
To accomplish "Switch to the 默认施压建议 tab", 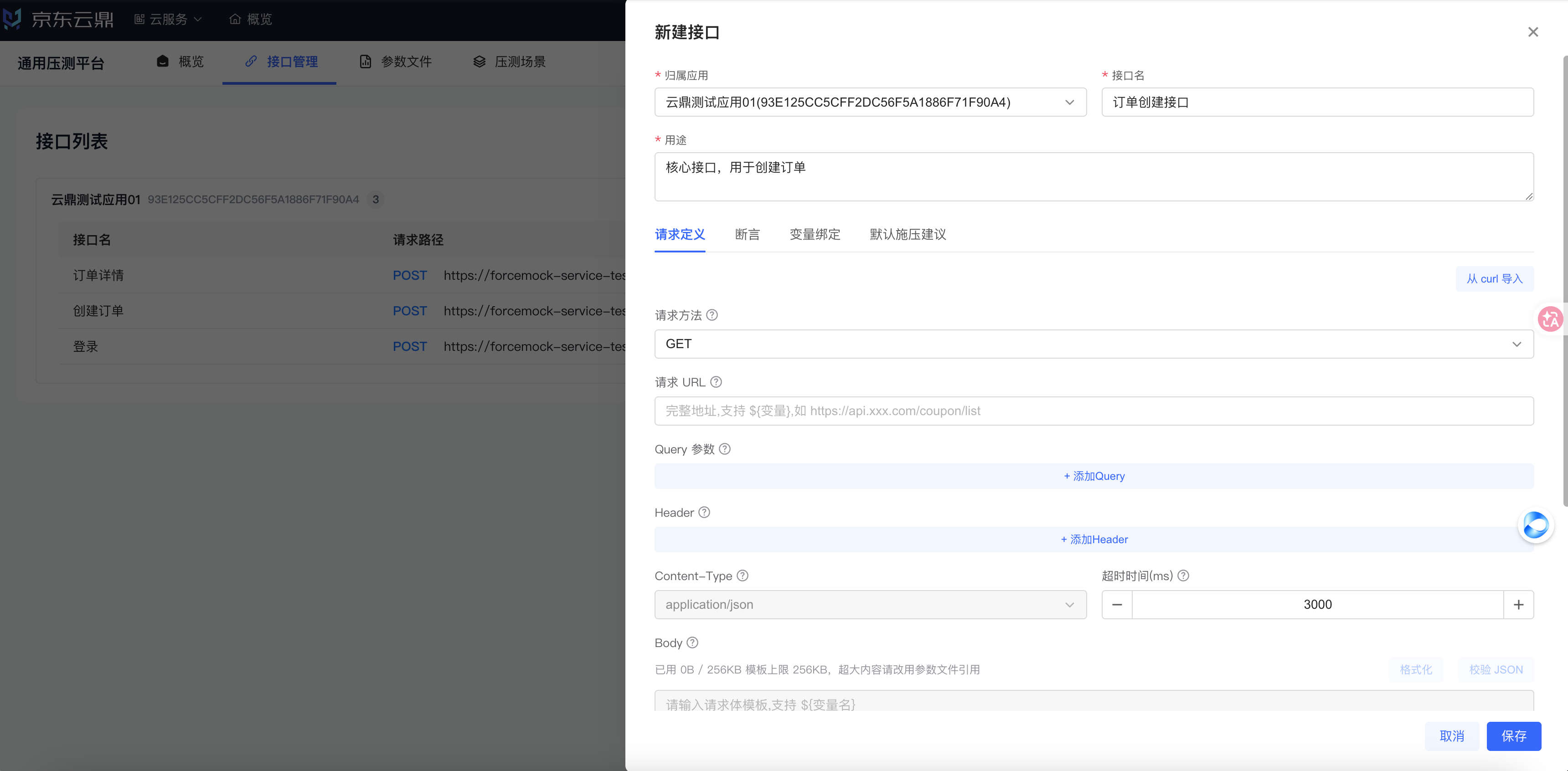I will tap(908, 234).
